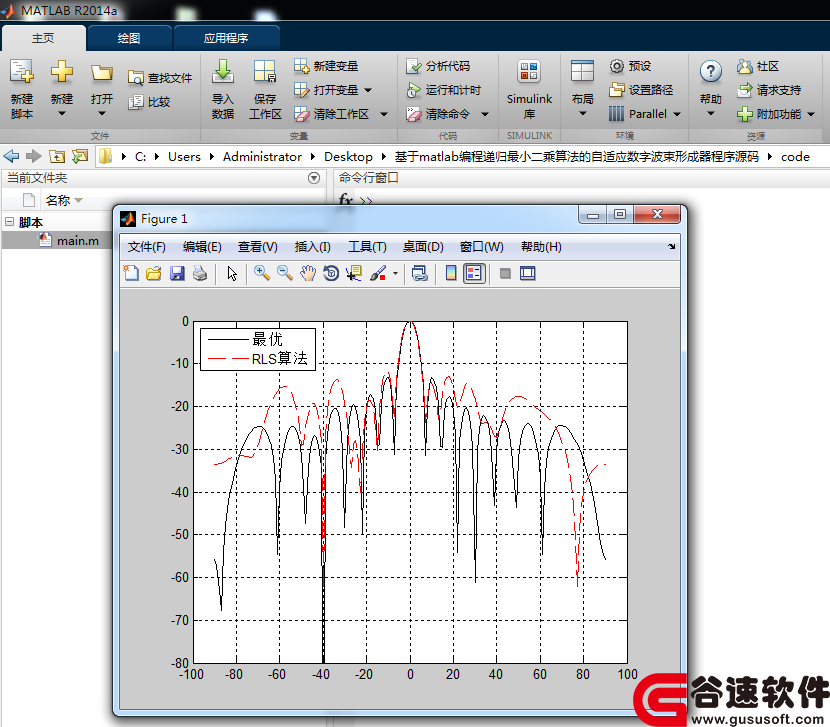Open Figure 1 Window (窗口) menu
This screenshot has height=727, width=830.
[x=482, y=247]
